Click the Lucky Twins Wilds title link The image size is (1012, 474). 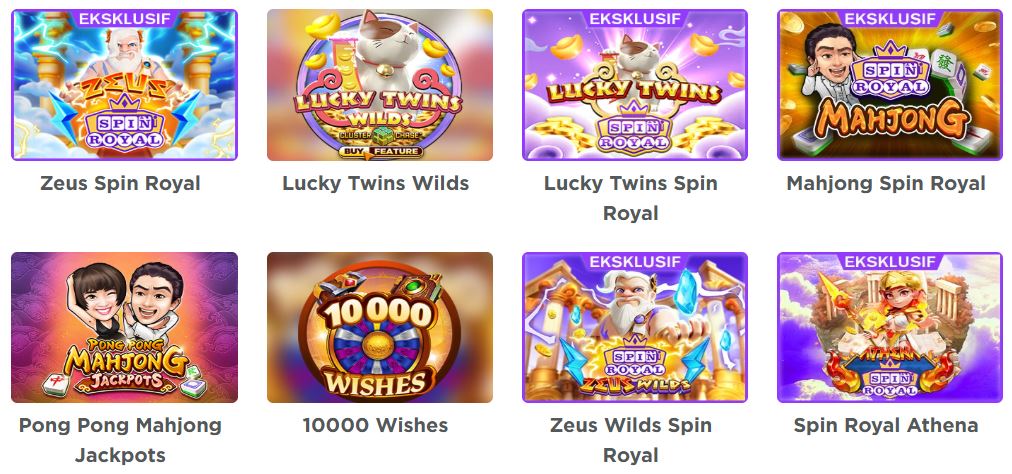376,183
